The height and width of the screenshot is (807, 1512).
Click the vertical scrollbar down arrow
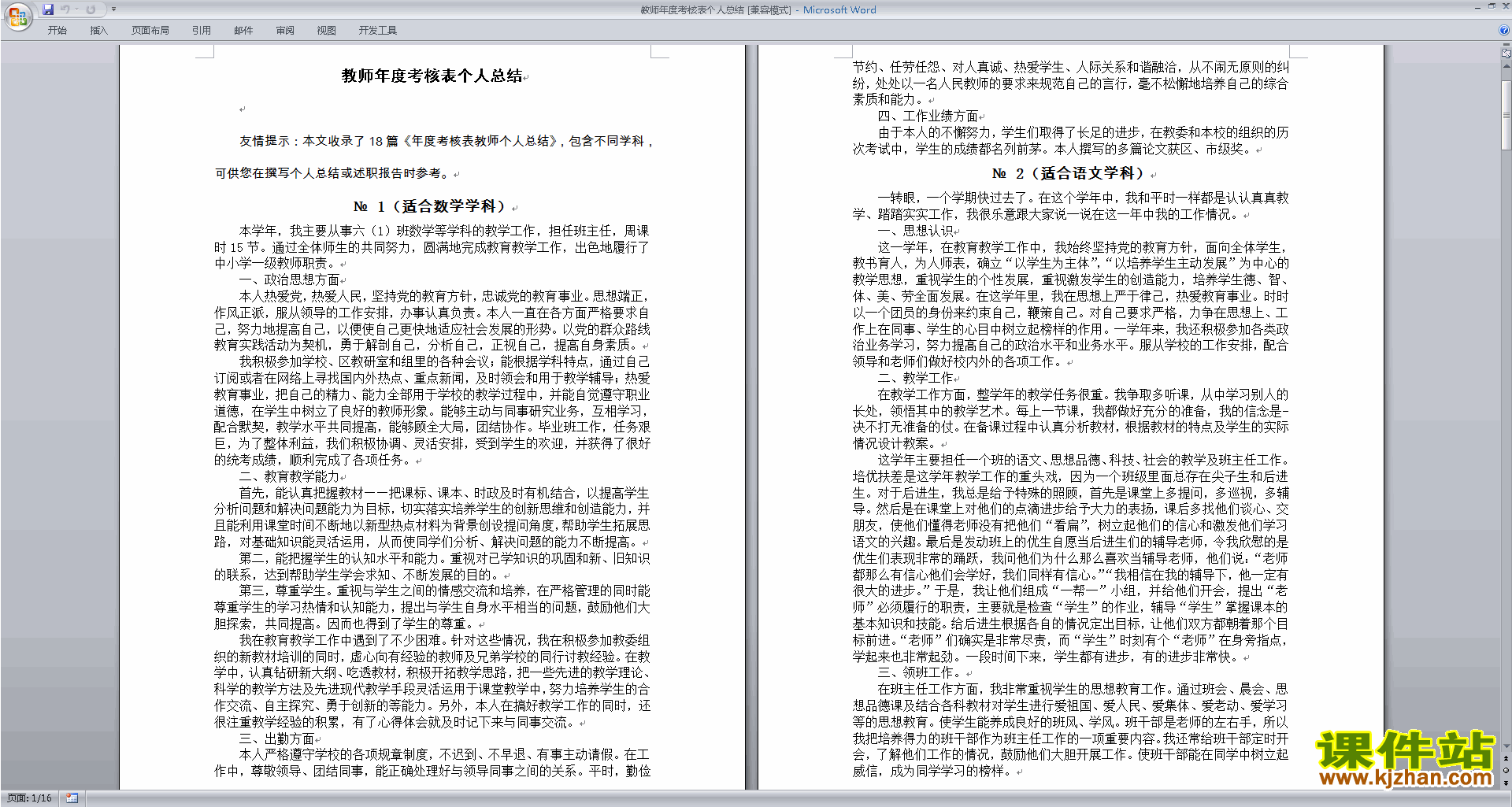[x=1506, y=746]
